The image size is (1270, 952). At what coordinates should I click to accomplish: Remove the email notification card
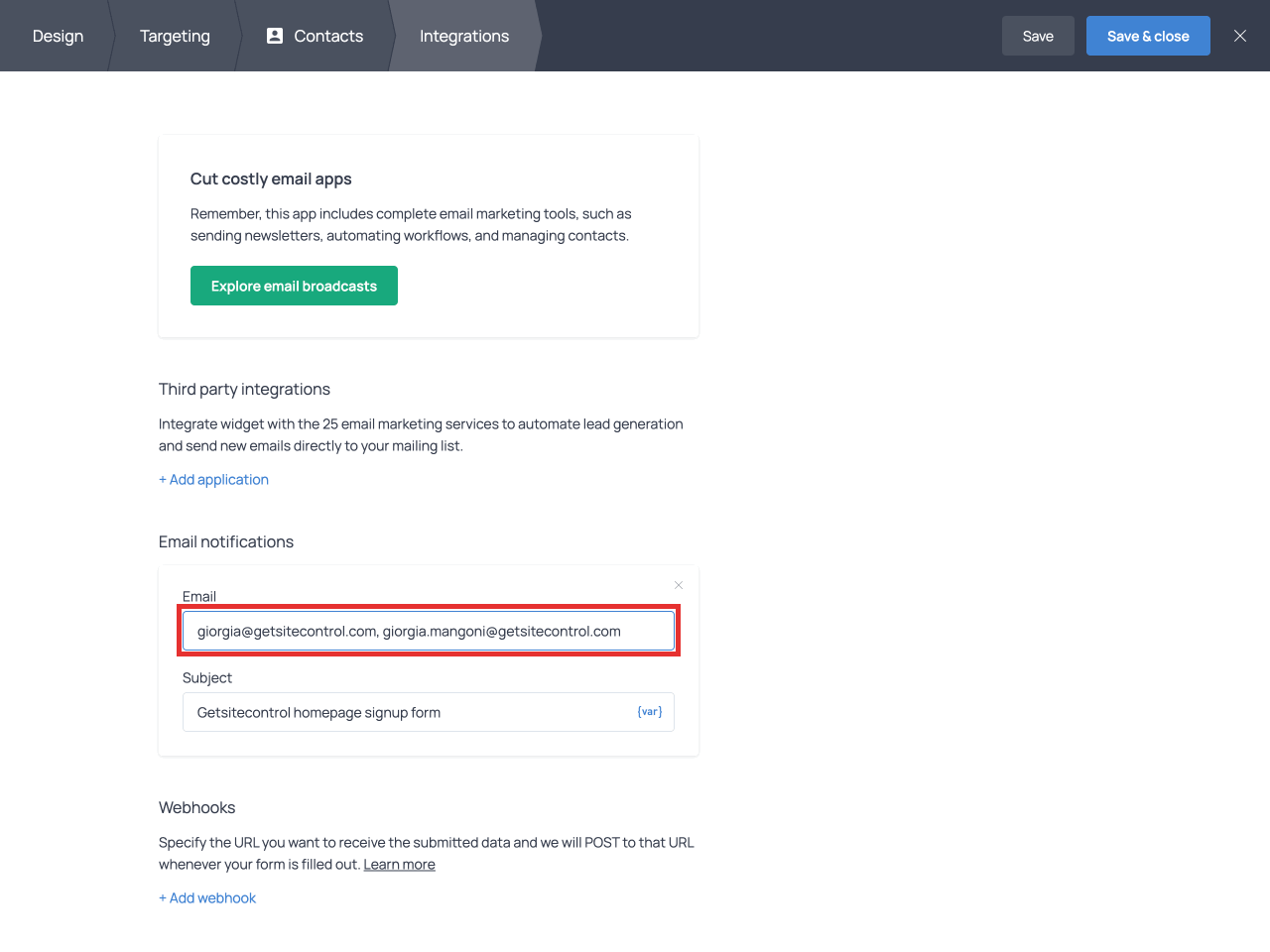[679, 585]
